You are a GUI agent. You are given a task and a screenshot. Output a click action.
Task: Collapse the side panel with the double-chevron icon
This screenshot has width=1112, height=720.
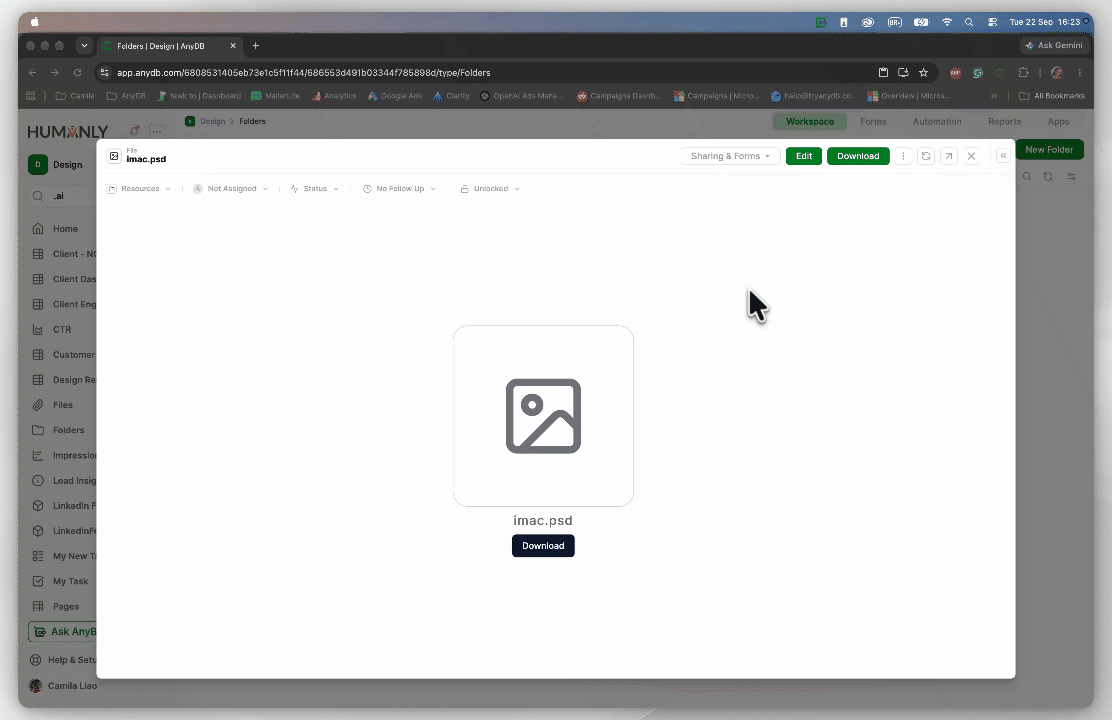click(1003, 155)
